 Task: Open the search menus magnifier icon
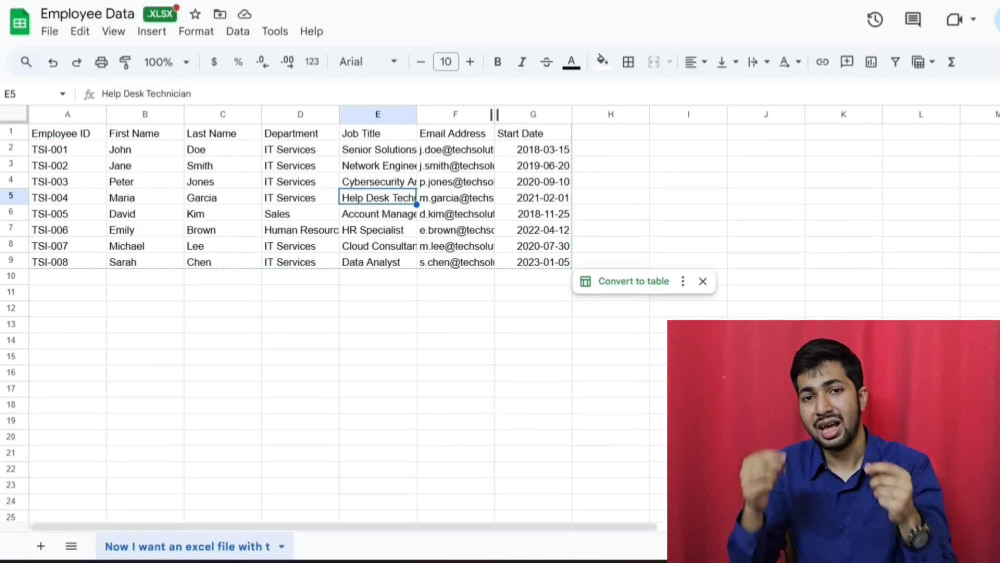(x=26, y=62)
